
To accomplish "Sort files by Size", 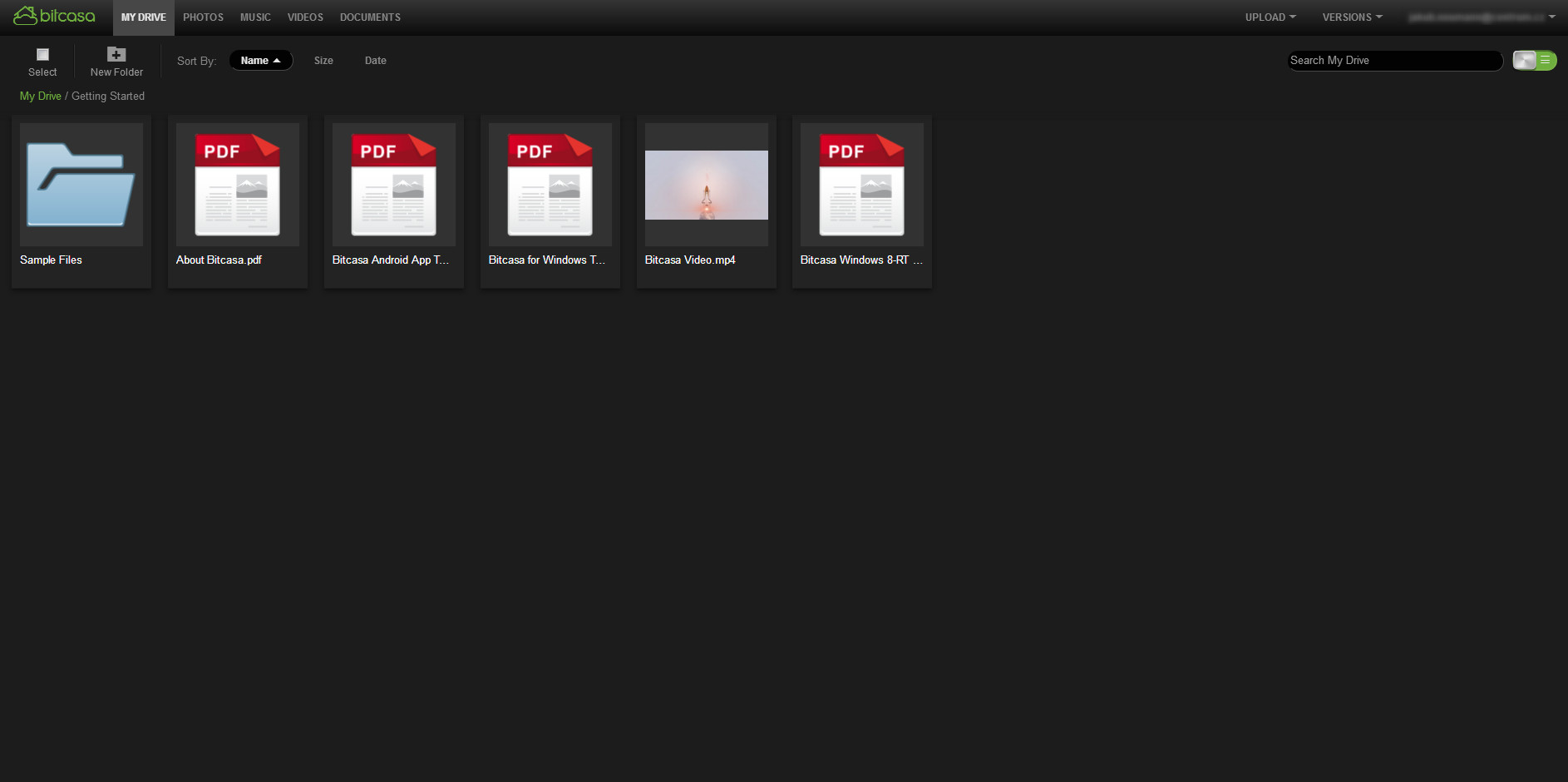I will [x=323, y=61].
